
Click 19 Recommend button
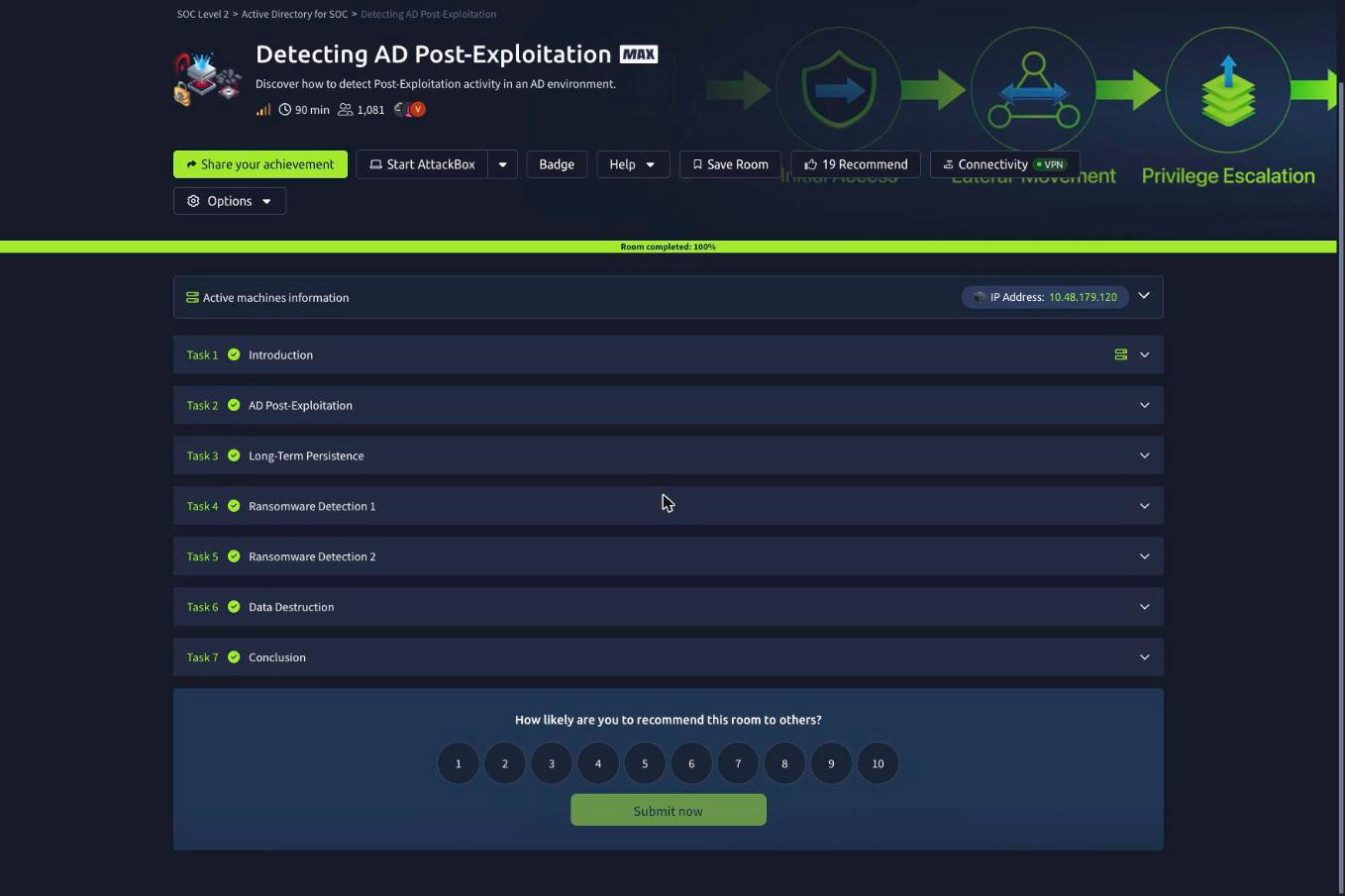pos(856,164)
